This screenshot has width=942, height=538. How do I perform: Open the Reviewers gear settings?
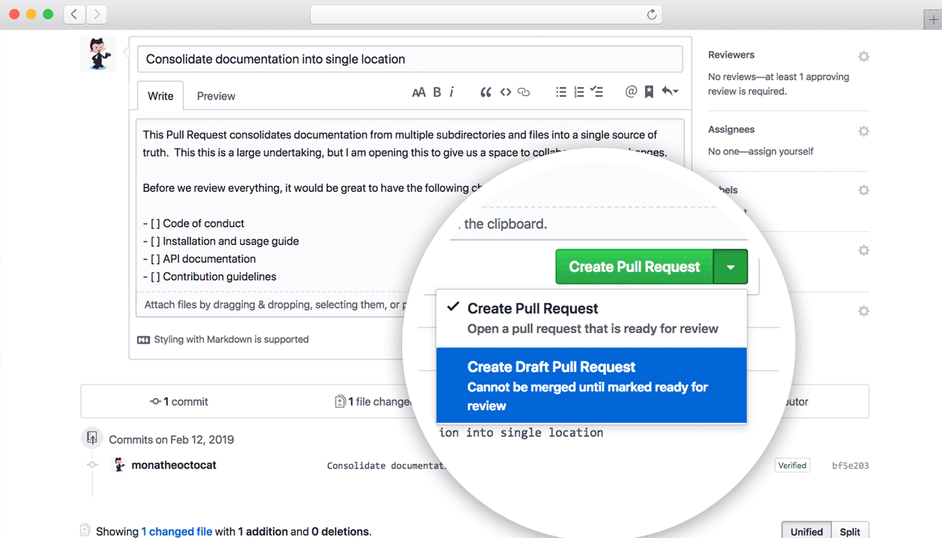[x=863, y=56]
